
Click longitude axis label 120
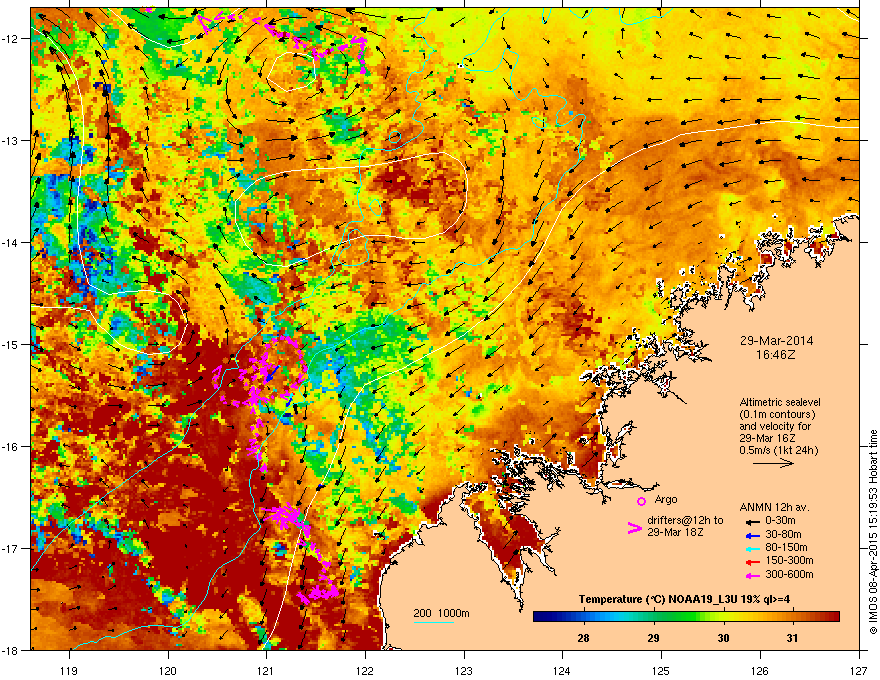[168, 670]
